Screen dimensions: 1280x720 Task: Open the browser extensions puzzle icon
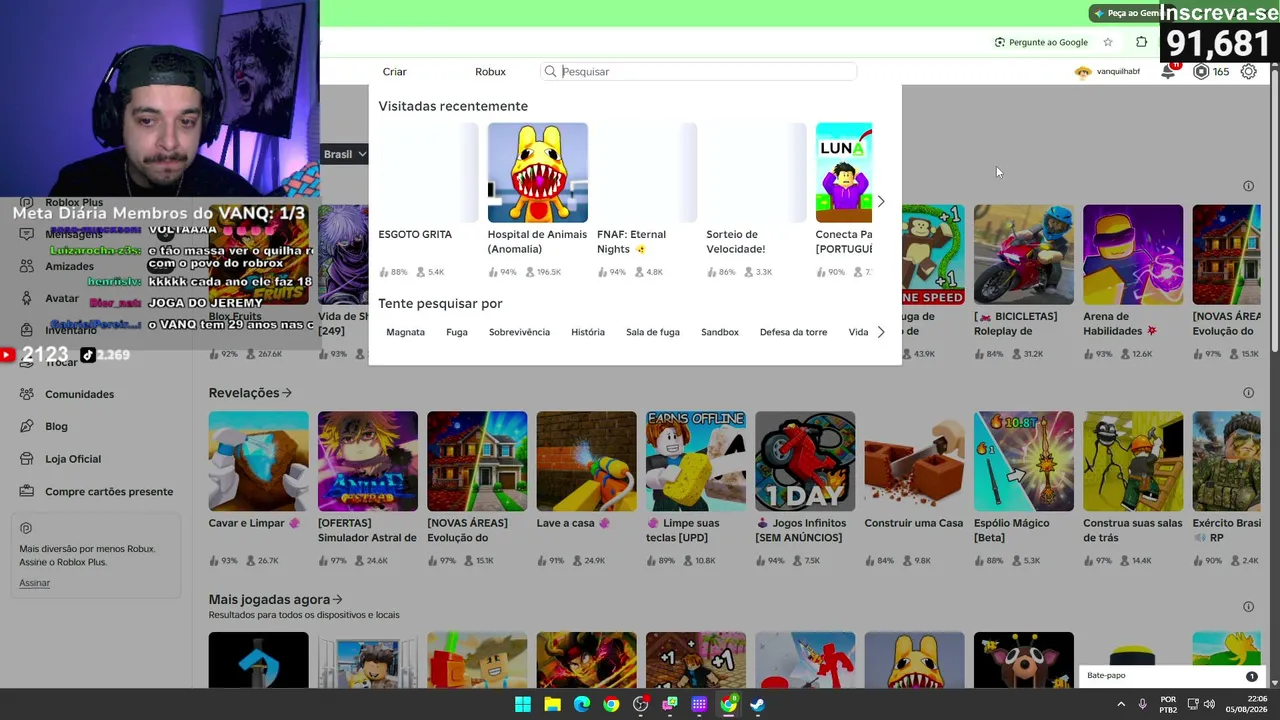tap(1141, 42)
